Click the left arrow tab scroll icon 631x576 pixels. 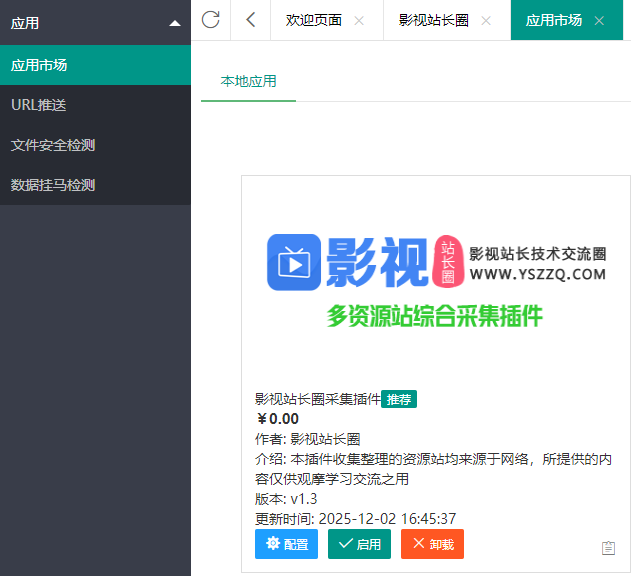250,20
